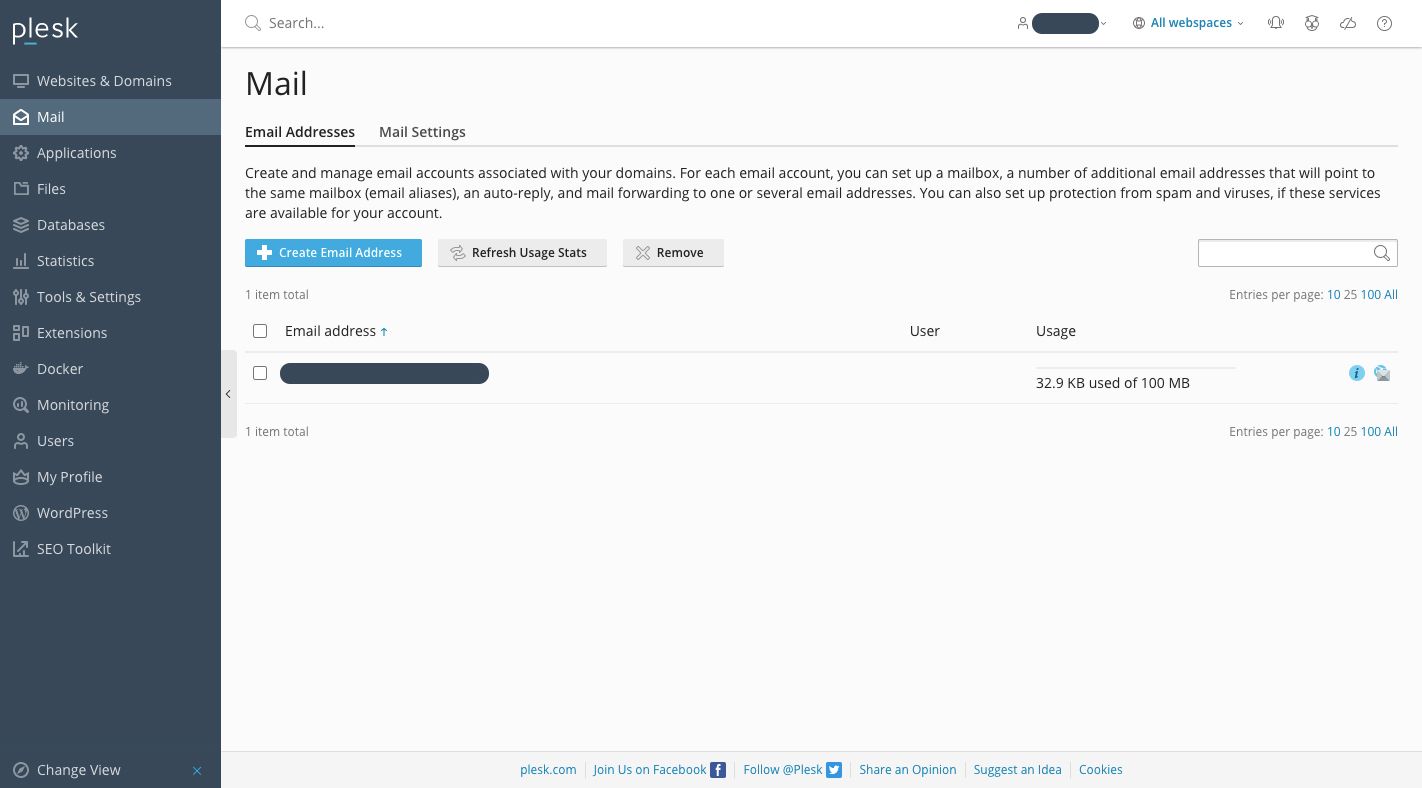Close the Change View option with X

pyautogui.click(x=197, y=770)
